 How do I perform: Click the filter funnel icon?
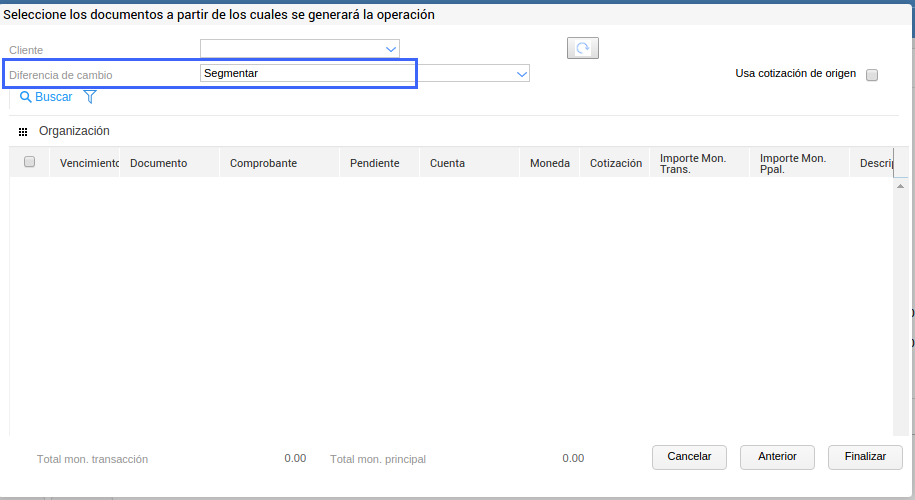(90, 97)
